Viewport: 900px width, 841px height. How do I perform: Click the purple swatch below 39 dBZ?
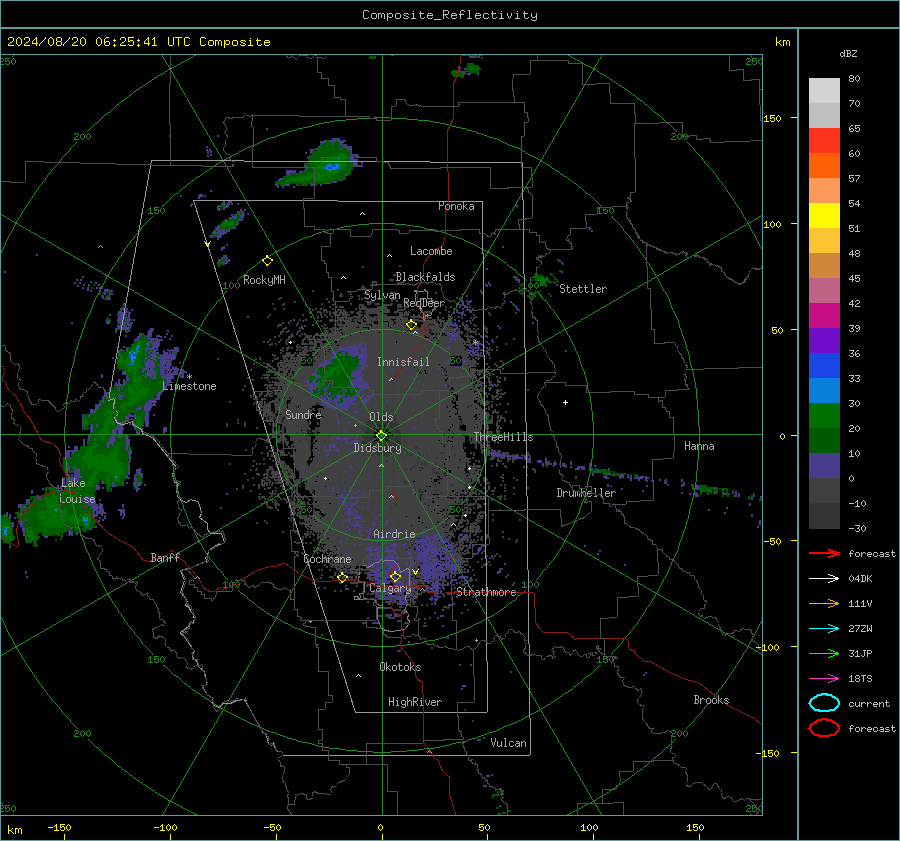824,340
